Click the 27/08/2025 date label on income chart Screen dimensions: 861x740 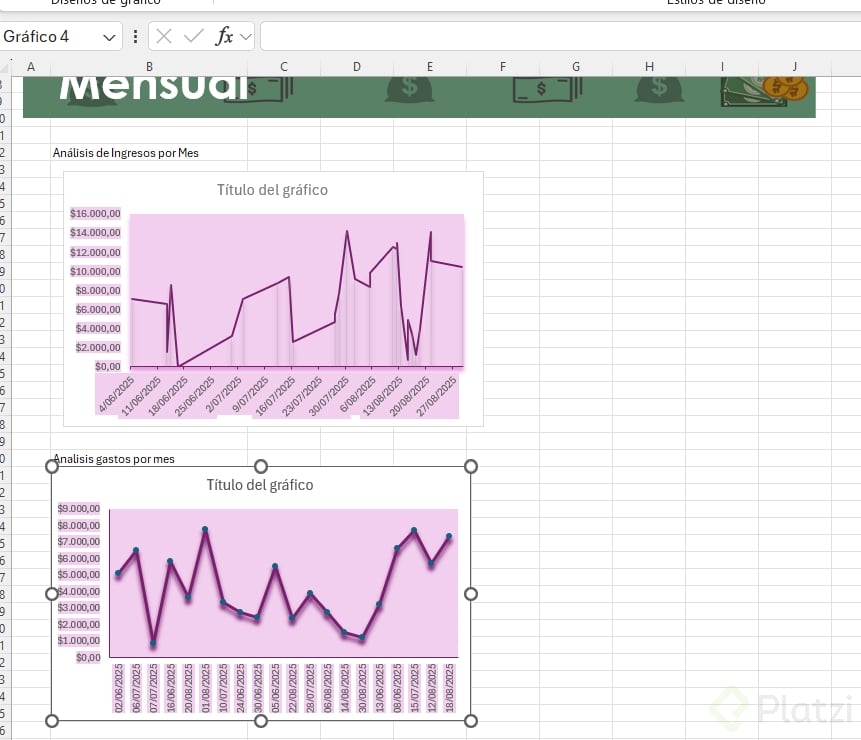click(437, 396)
